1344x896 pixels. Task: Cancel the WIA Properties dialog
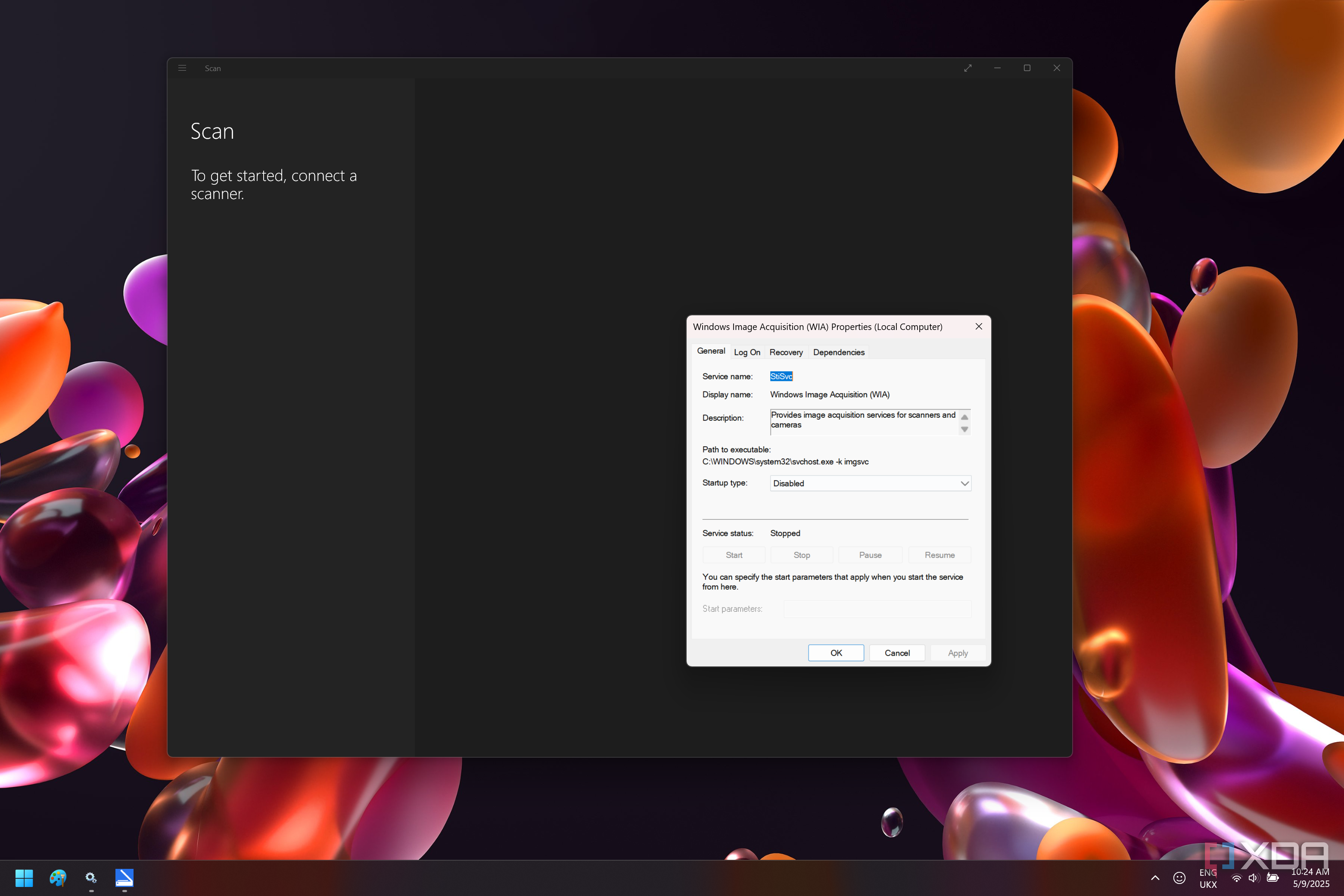(896, 653)
